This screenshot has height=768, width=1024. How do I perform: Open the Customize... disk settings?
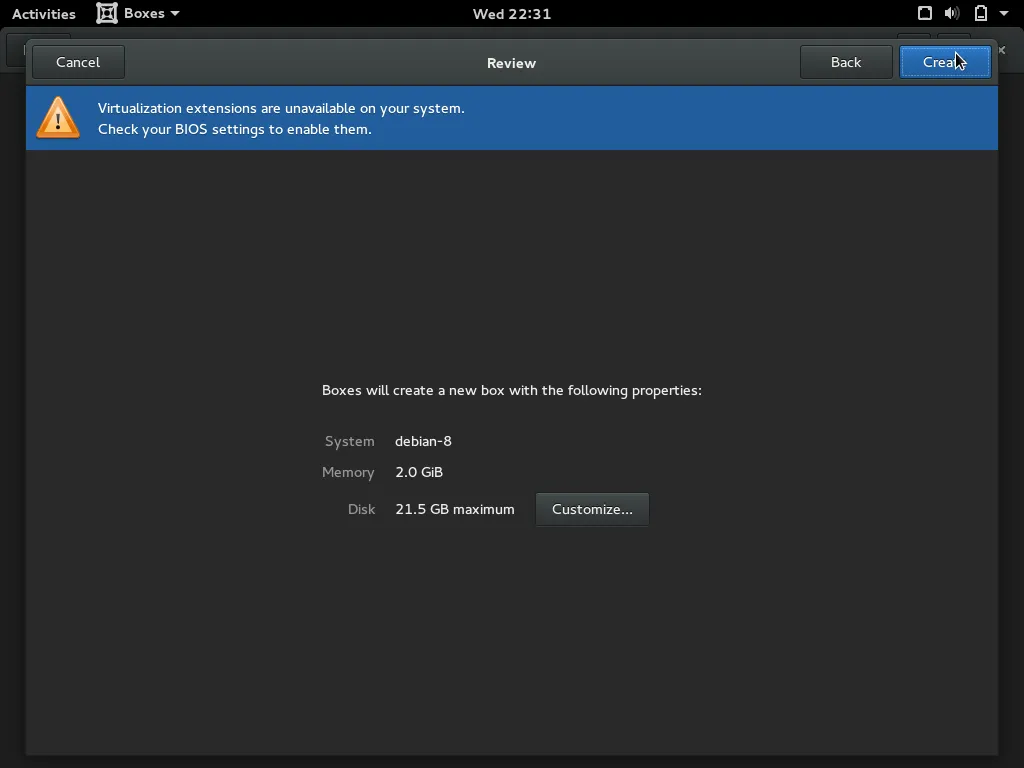pos(592,509)
